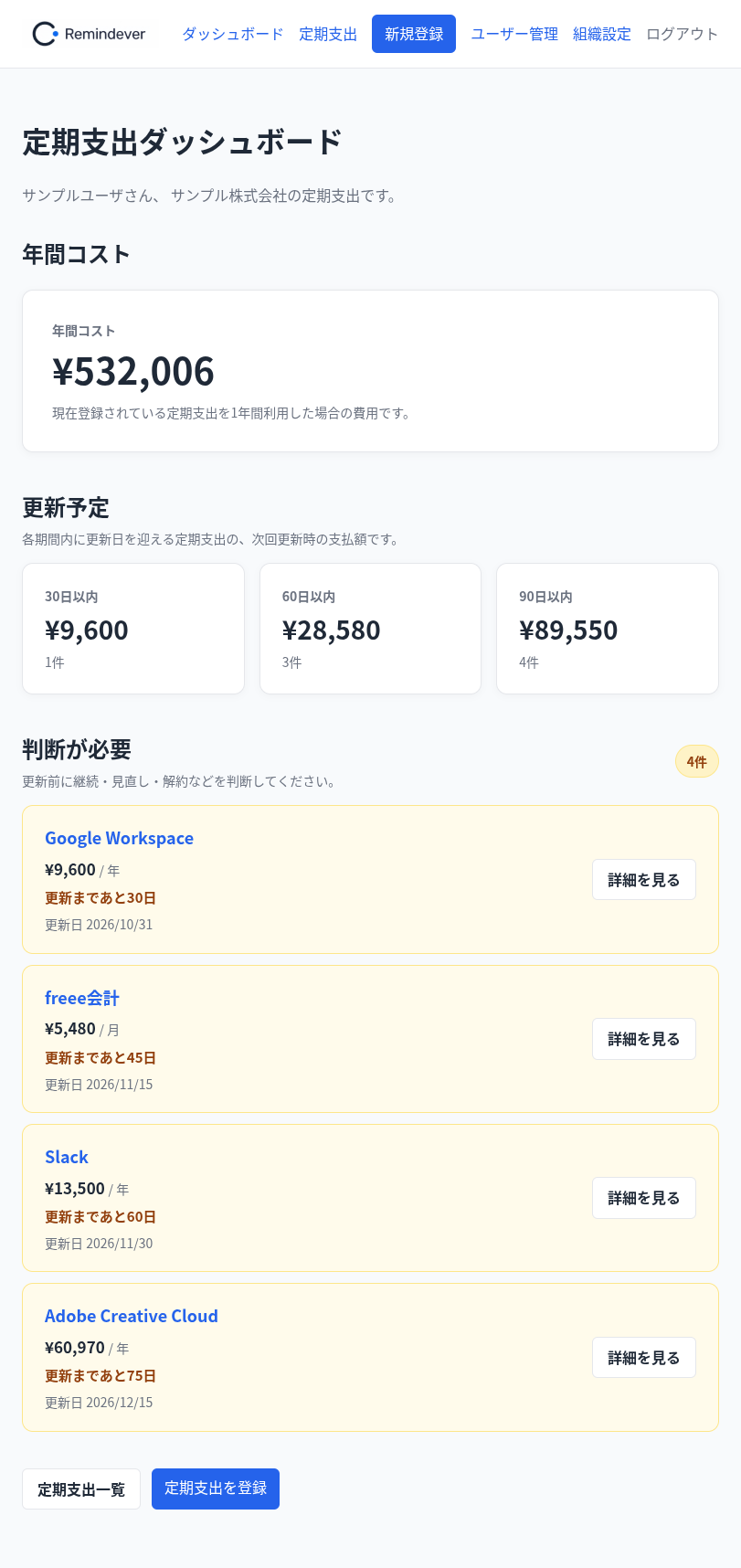Image resolution: width=741 pixels, height=1568 pixels.
Task: Click the 1件 count in 30日以内 card
Action: point(55,662)
